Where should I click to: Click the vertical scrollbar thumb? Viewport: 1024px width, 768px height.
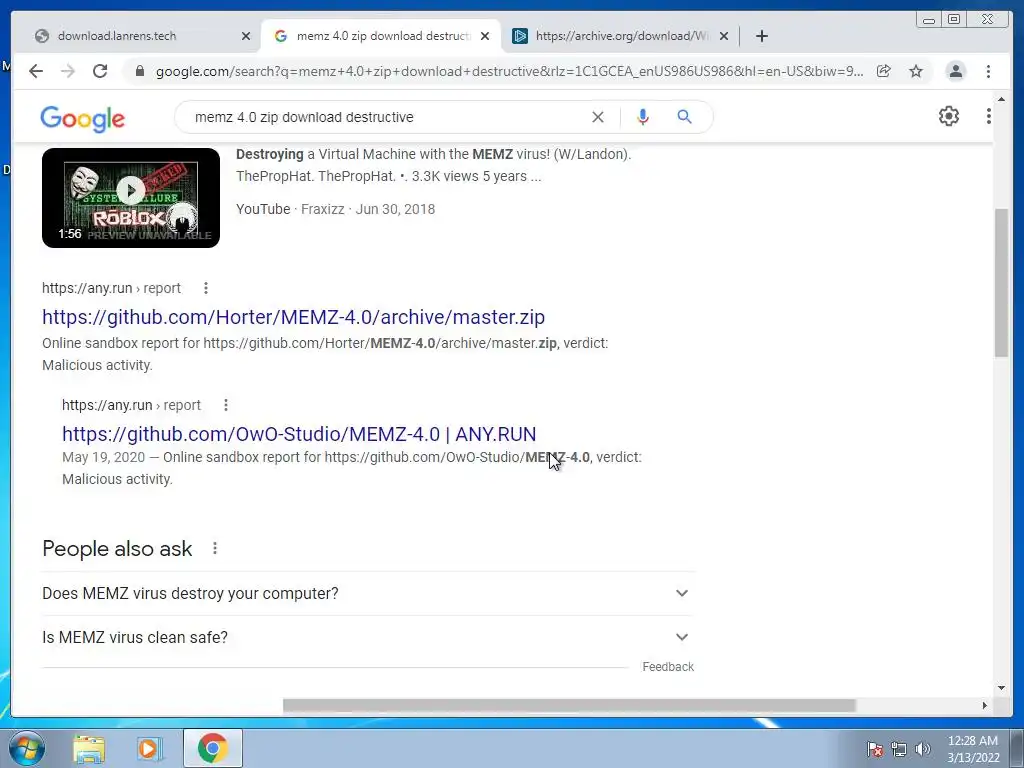click(1001, 282)
